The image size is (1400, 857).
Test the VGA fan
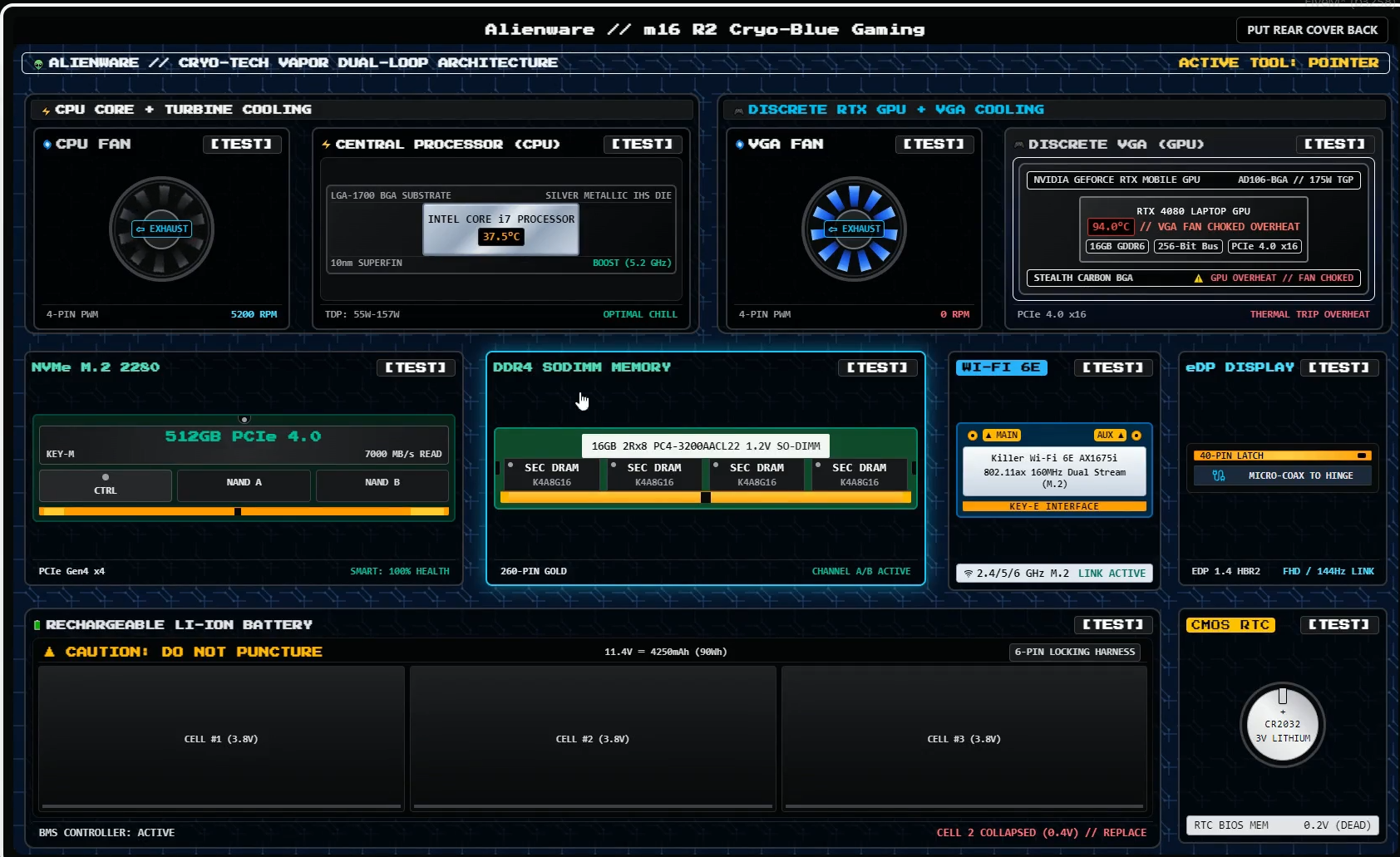coord(934,144)
